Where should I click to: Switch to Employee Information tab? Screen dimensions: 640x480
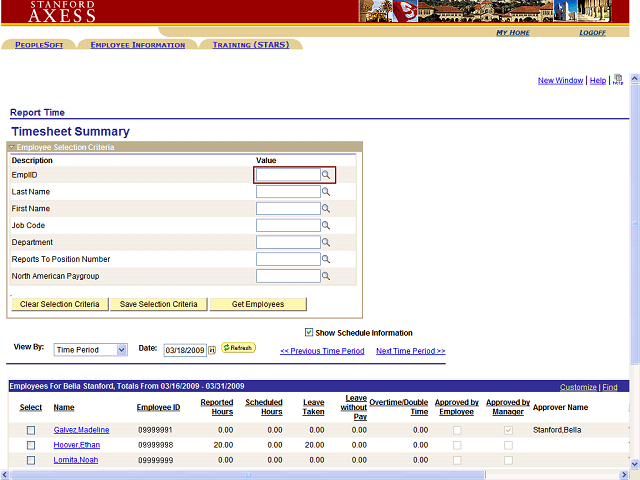point(137,45)
